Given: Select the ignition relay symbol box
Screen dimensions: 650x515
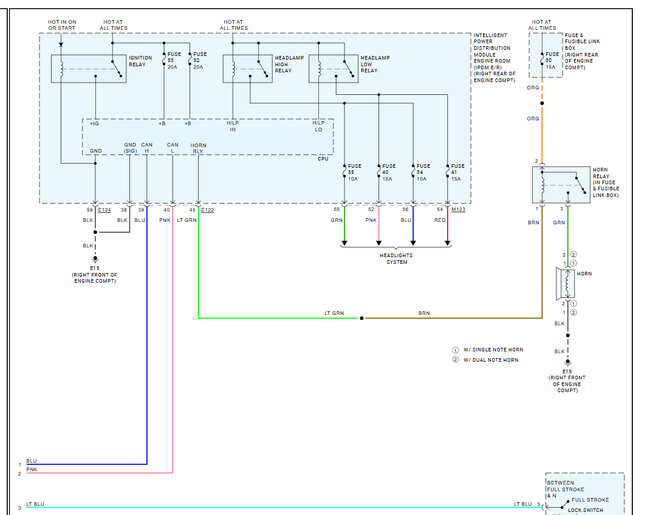Looking at the screenshot, I should coord(89,68).
